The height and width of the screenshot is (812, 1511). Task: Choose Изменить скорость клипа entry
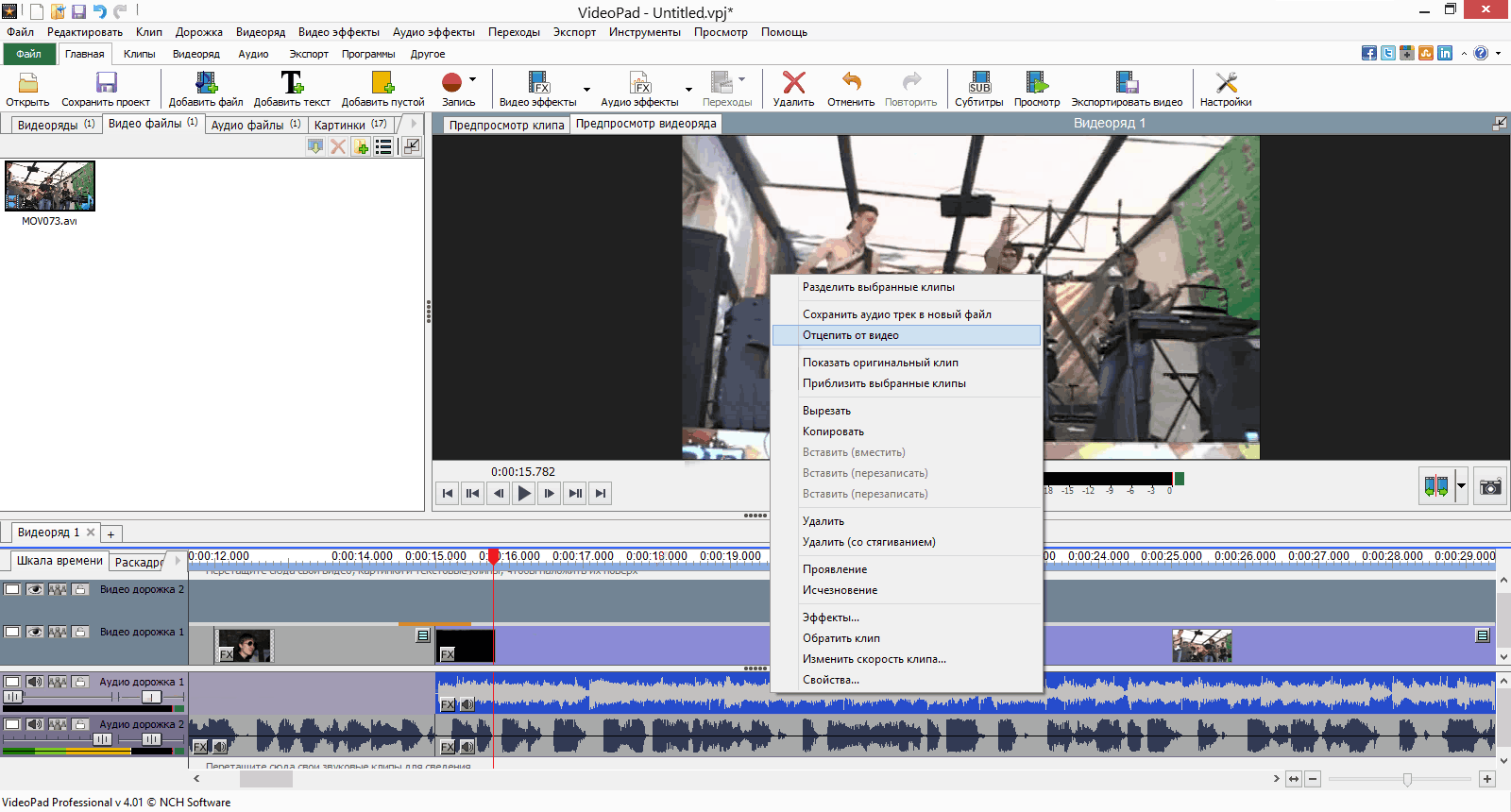click(x=907, y=659)
